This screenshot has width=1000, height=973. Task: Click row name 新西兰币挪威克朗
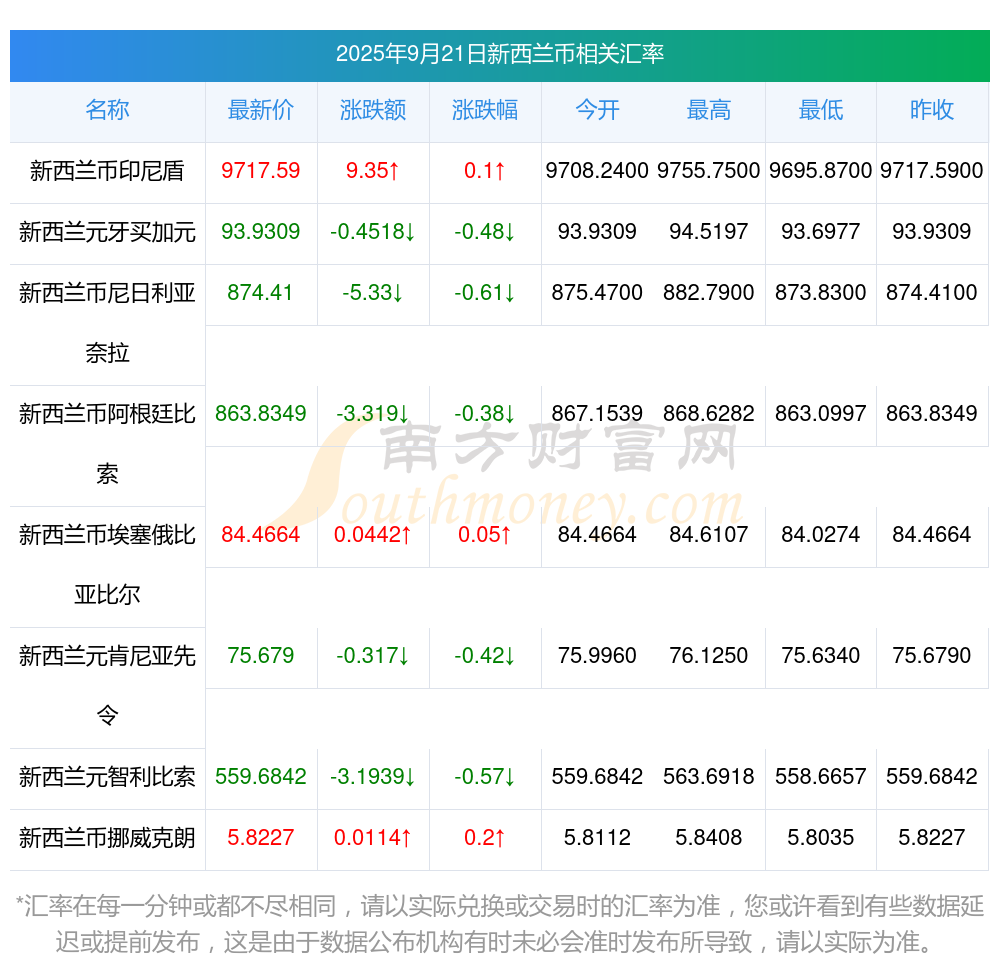click(x=107, y=837)
